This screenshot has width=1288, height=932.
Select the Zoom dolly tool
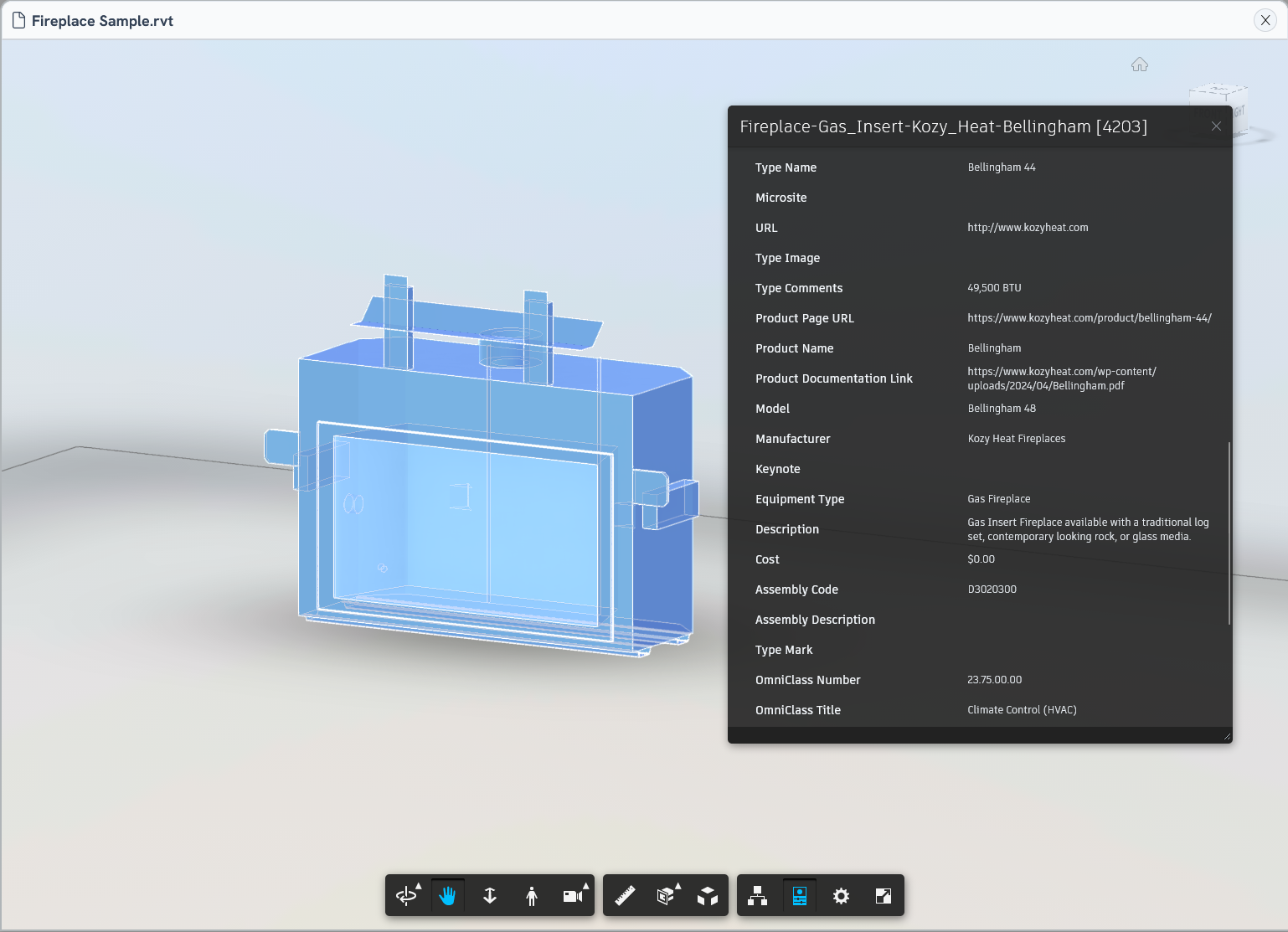pyautogui.click(x=490, y=896)
